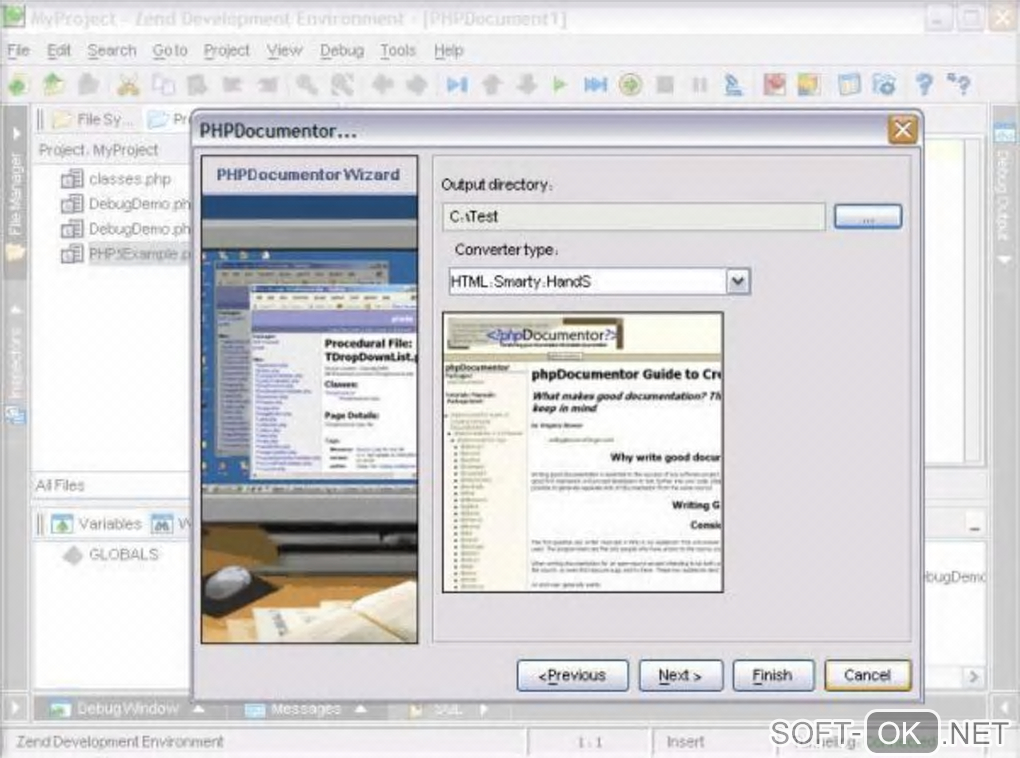Click the blue double-arrow Go icon
The height and width of the screenshot is (758, 1020).
pyautogui.click(x=595, y=85)
